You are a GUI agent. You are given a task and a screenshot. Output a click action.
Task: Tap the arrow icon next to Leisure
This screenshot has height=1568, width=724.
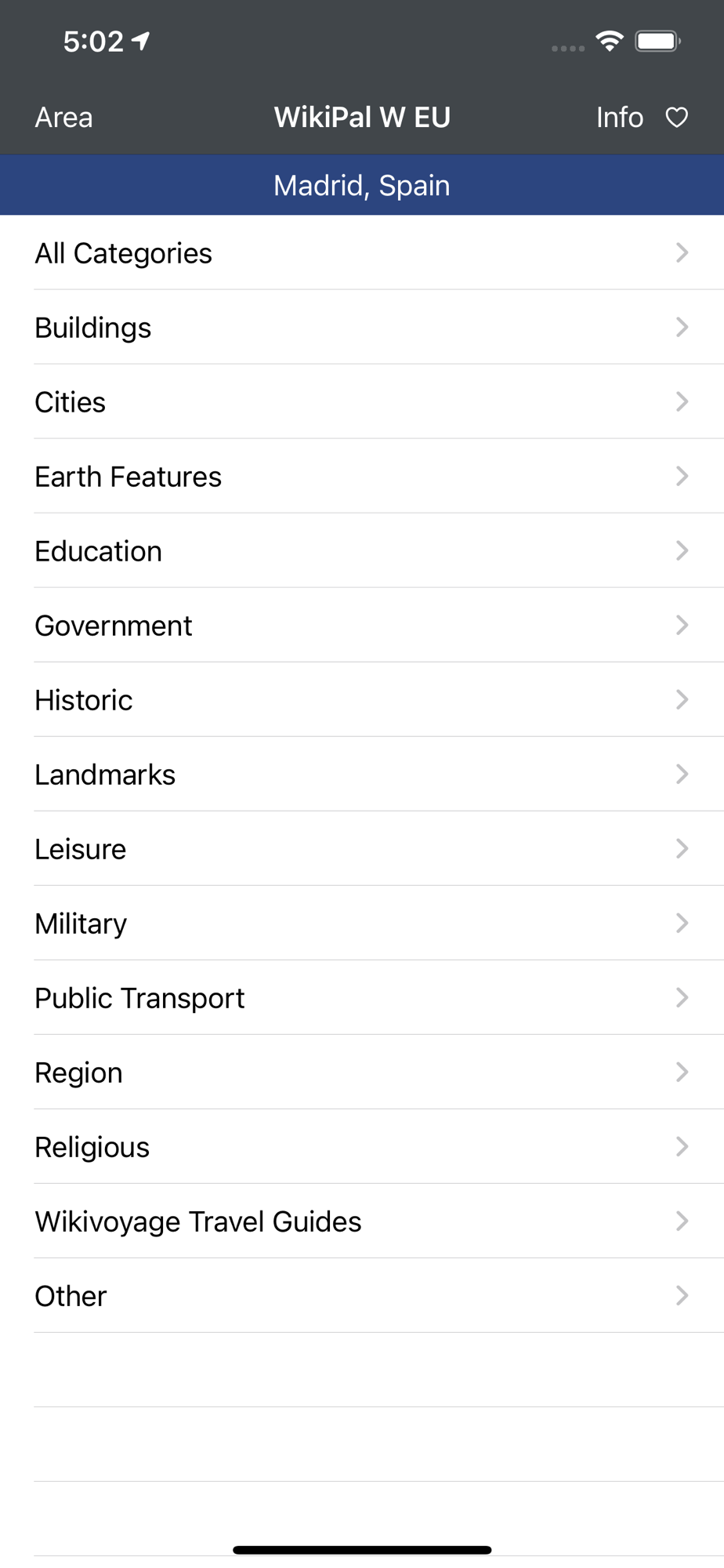click(x=682, y=848)
